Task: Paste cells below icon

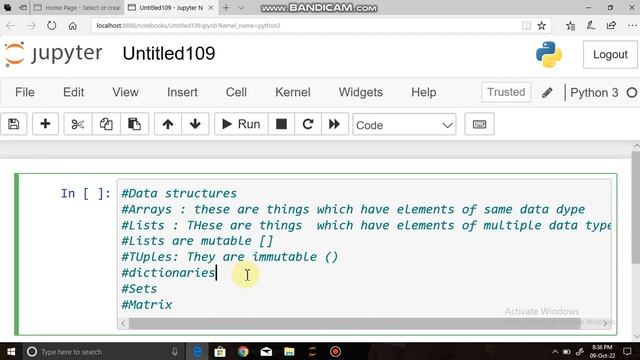Action: 134,124
